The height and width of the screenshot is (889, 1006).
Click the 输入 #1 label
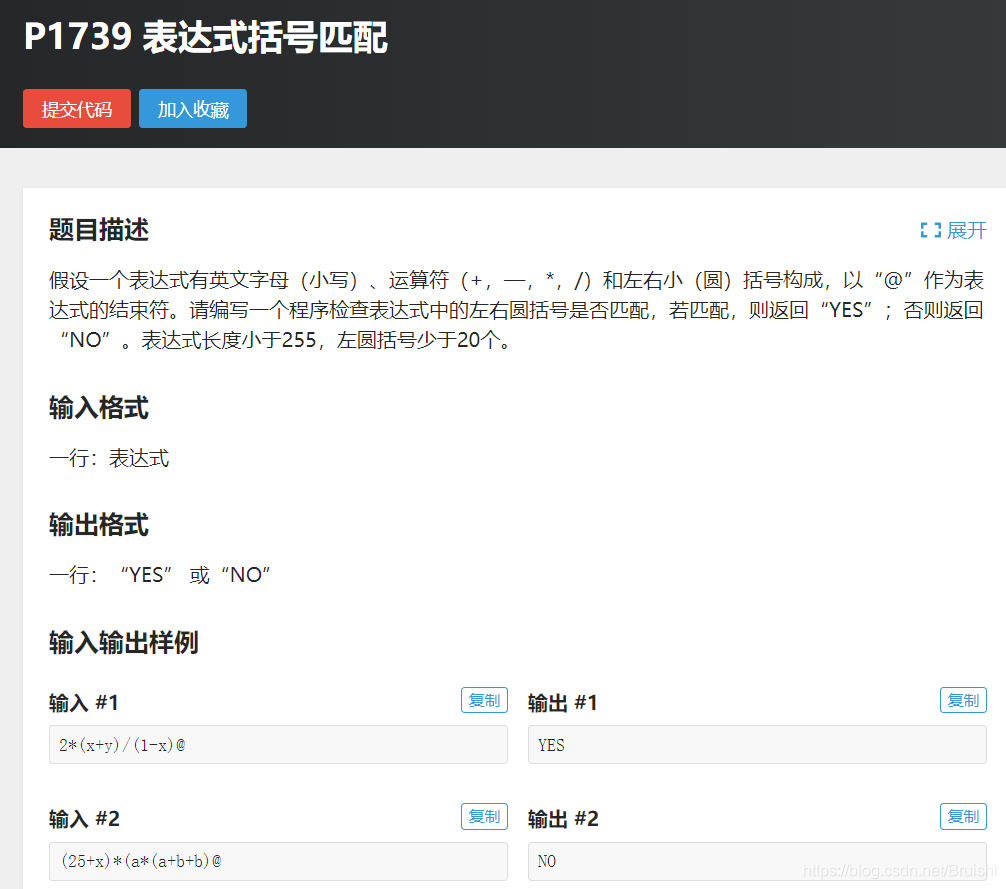[x=84, y=703]
